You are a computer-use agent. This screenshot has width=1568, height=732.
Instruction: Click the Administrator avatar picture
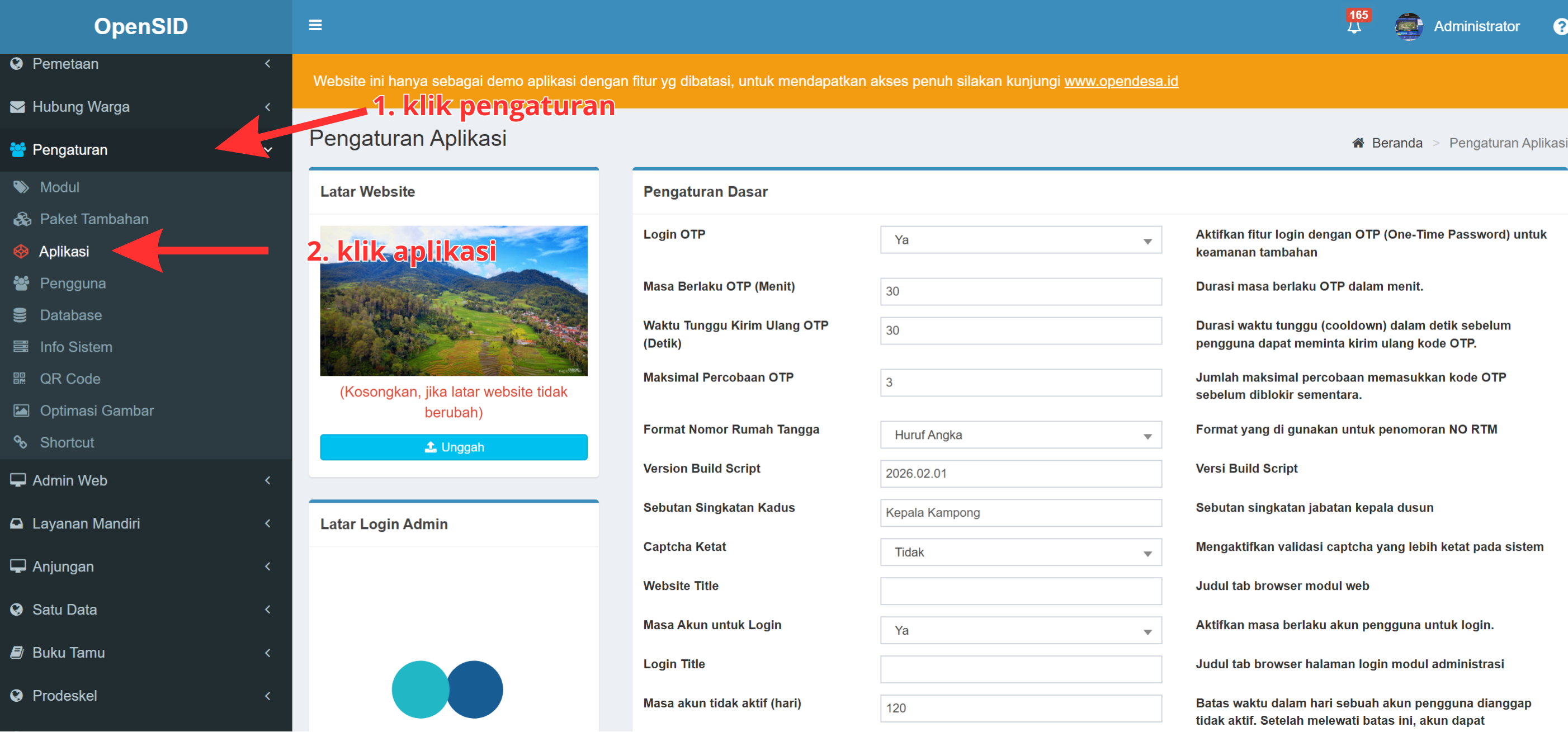[1408, 26]
